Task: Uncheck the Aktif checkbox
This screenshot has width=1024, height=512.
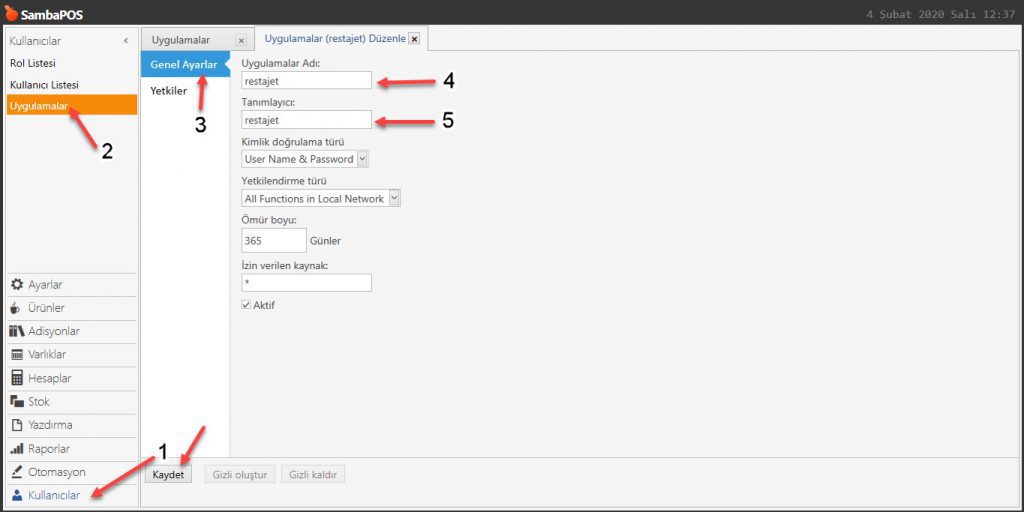Action: click(247, 305)
